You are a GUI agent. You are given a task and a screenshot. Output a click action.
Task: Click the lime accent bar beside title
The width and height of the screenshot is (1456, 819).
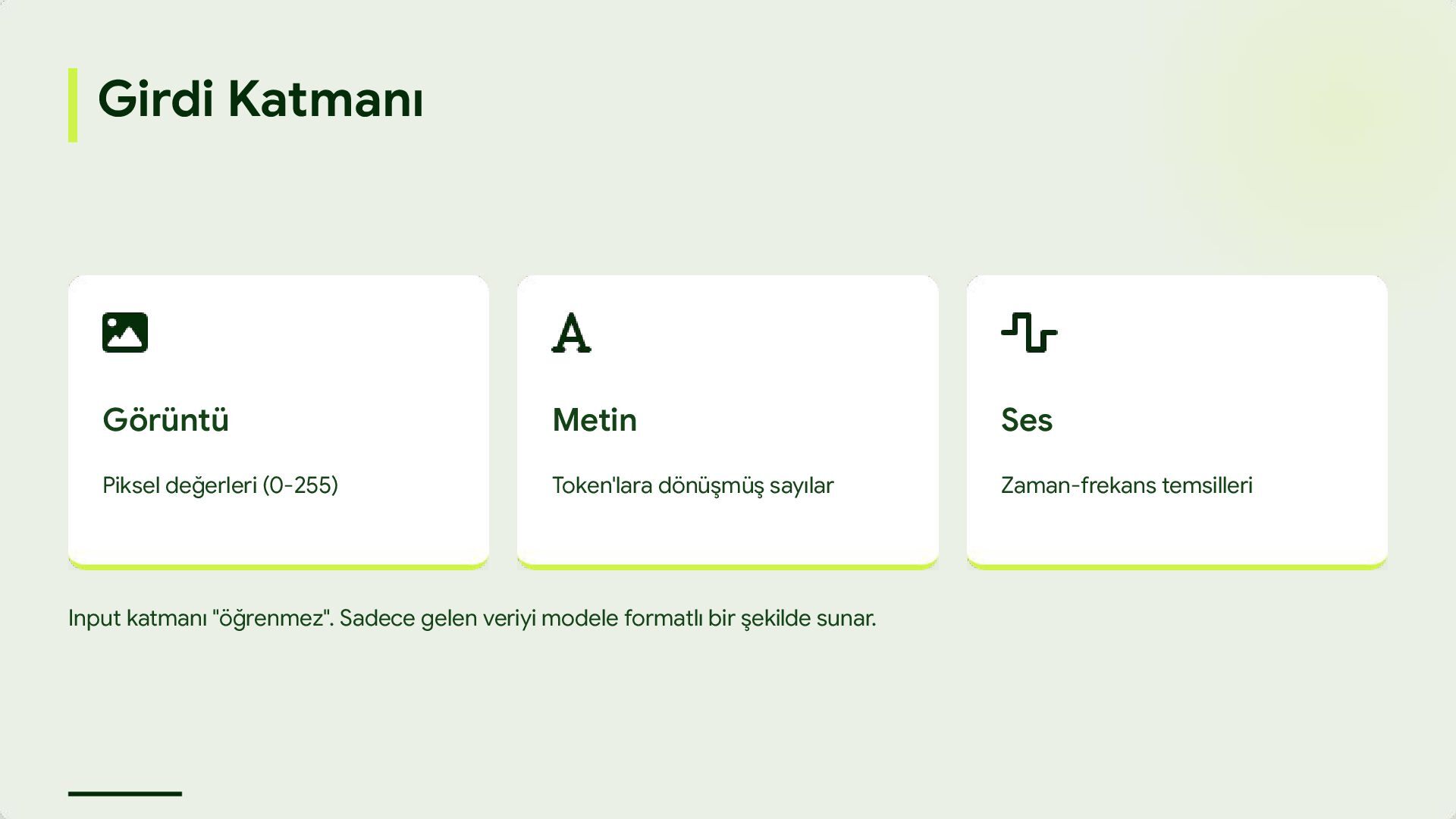(73, 105)
